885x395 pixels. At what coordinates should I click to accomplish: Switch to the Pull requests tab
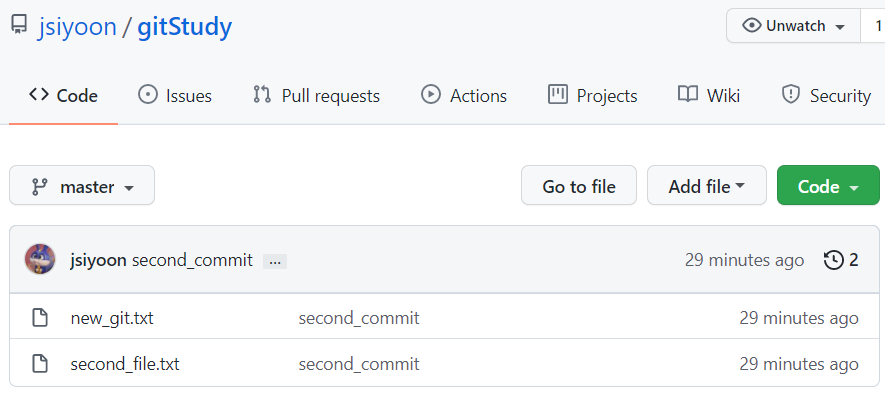tap(316, 95)
